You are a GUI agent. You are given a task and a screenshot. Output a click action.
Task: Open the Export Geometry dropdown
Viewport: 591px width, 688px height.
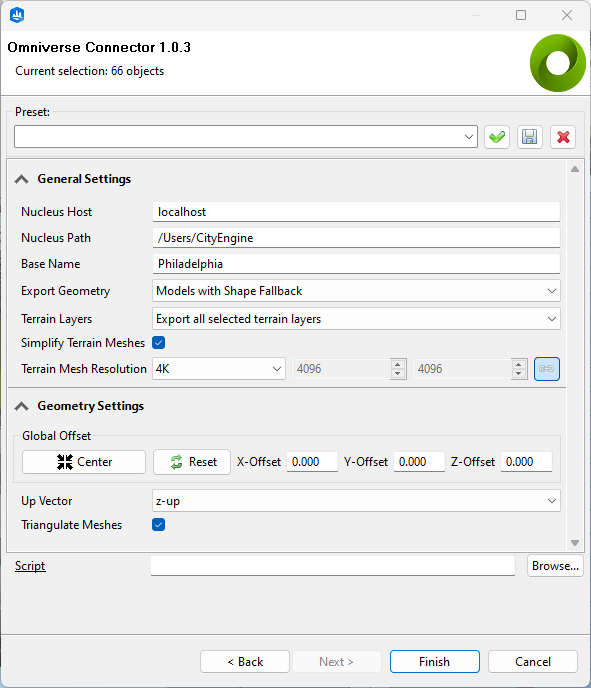(356, 291)
